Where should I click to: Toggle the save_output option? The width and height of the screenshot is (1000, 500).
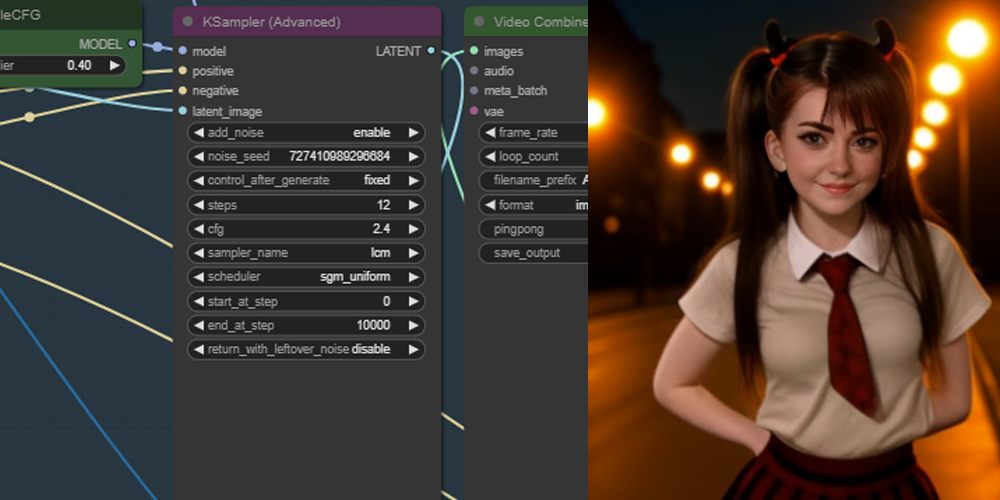[x=533, y=253]
